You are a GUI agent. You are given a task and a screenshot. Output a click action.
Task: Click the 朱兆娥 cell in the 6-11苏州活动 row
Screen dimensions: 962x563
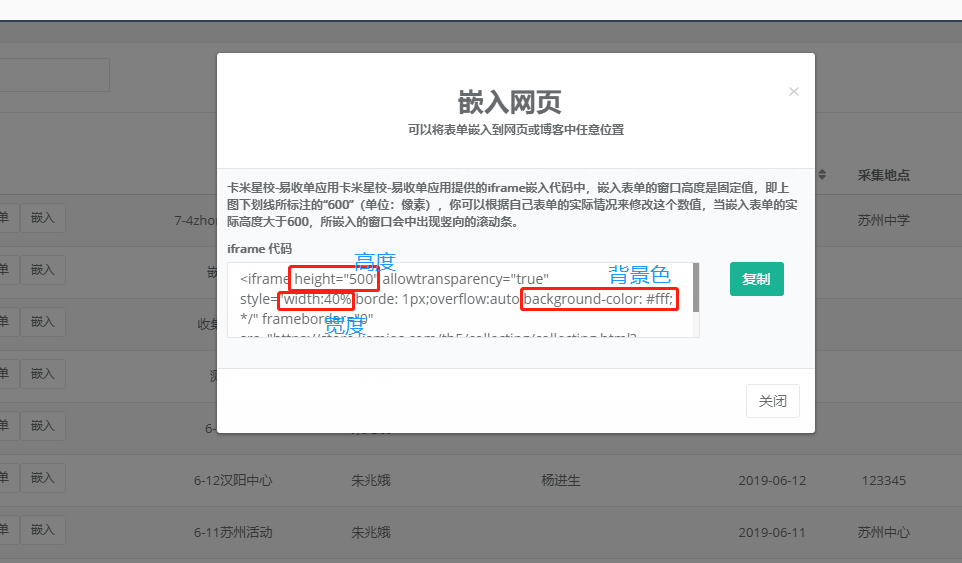[371, 532]
